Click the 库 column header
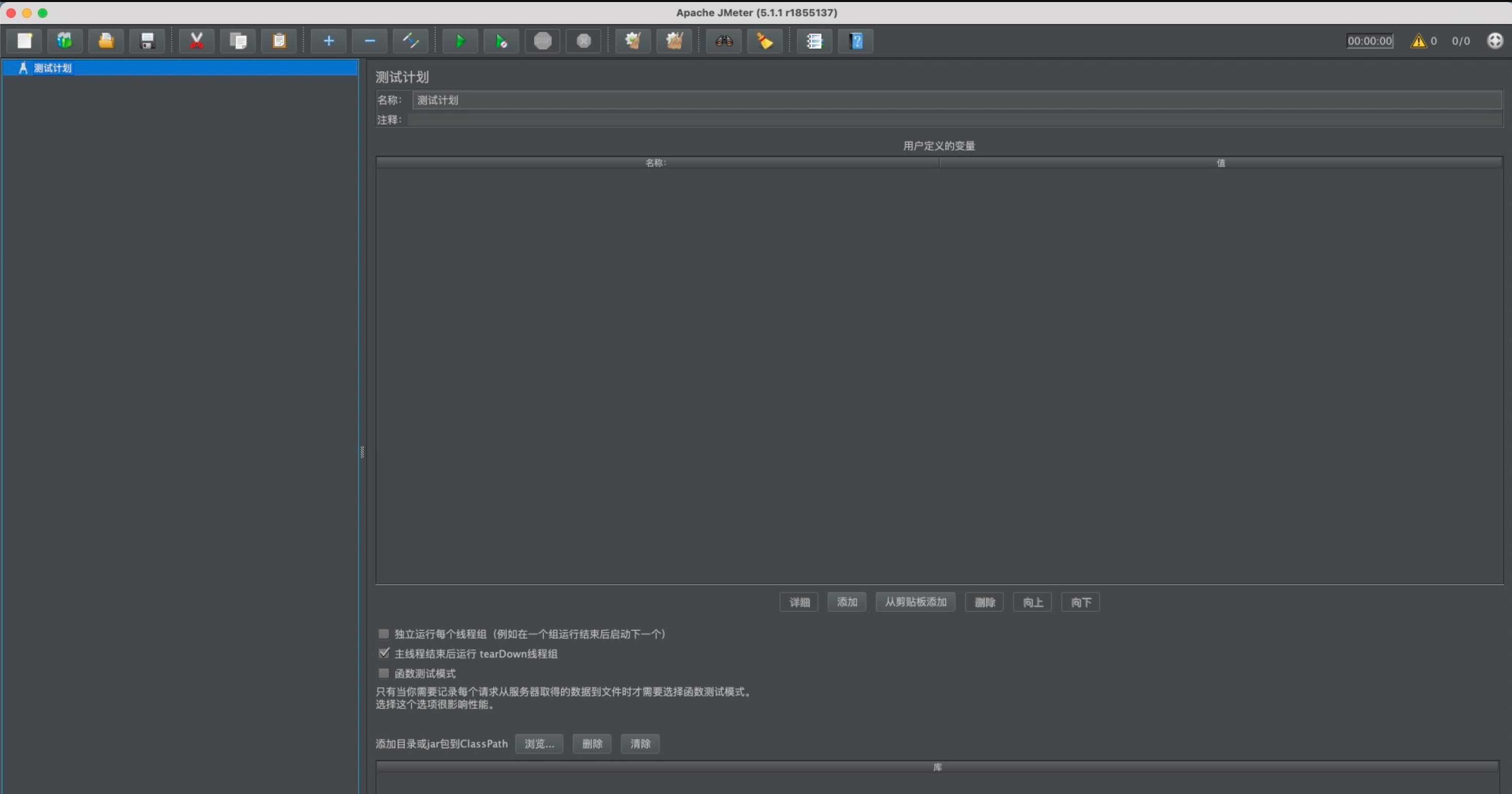Screen dimensions: 1512x794 pos(937,767)
